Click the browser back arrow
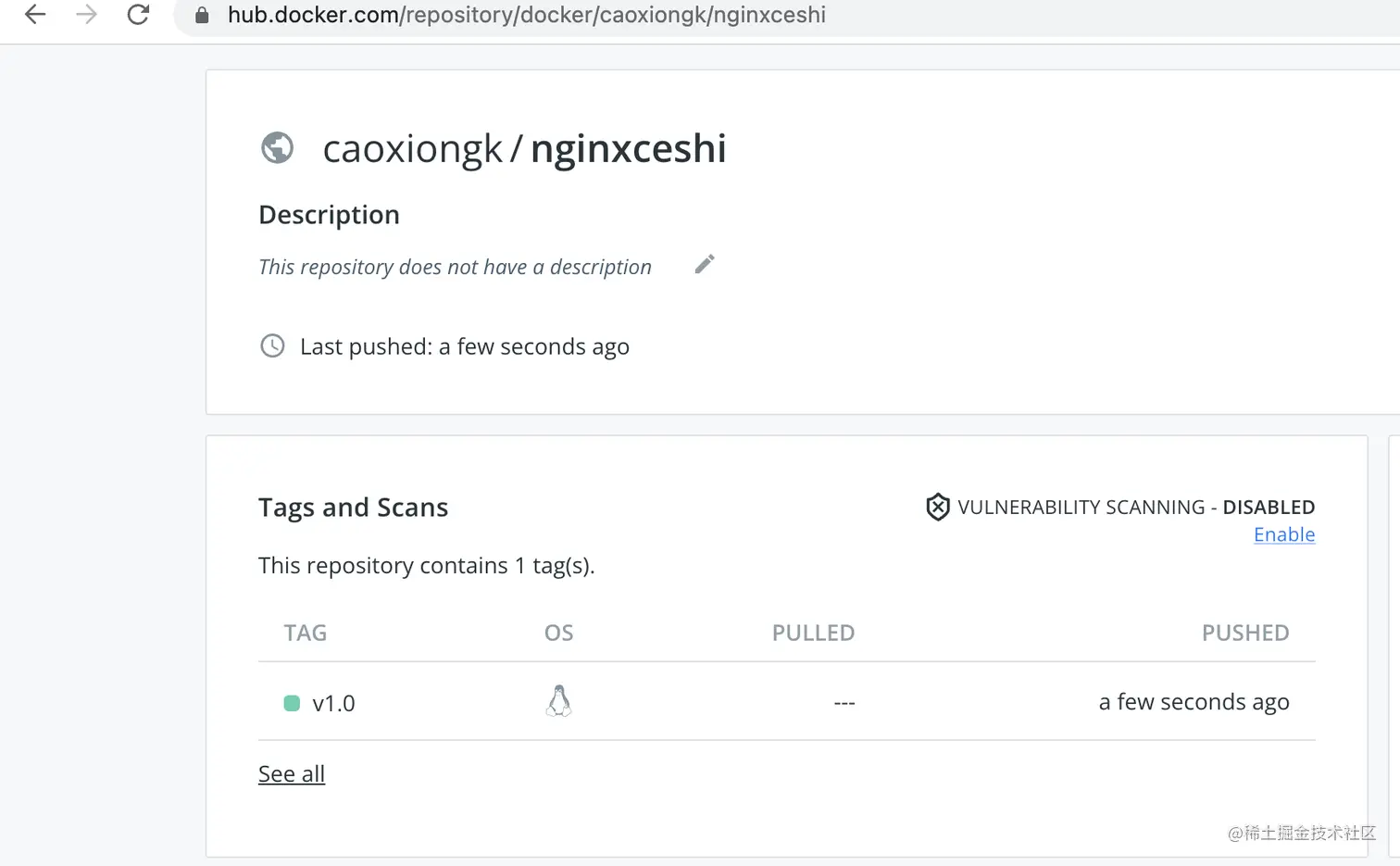The image size is (1400, 866). pyautogui.click(x=35, y=15)
